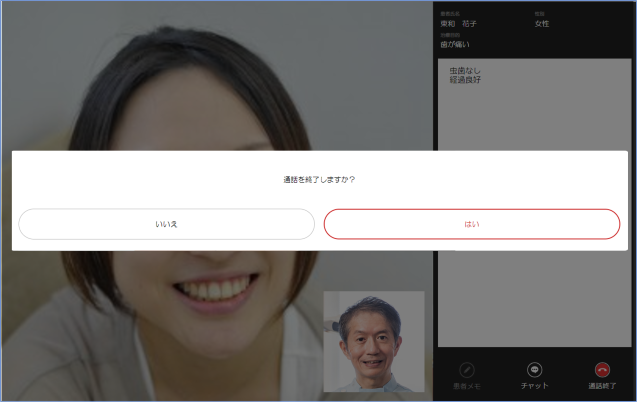Click the 通話を終了しますか? dialog message
Image resolution: width=637 pixels, height=402 pixels.
click(x=319, y=180)
